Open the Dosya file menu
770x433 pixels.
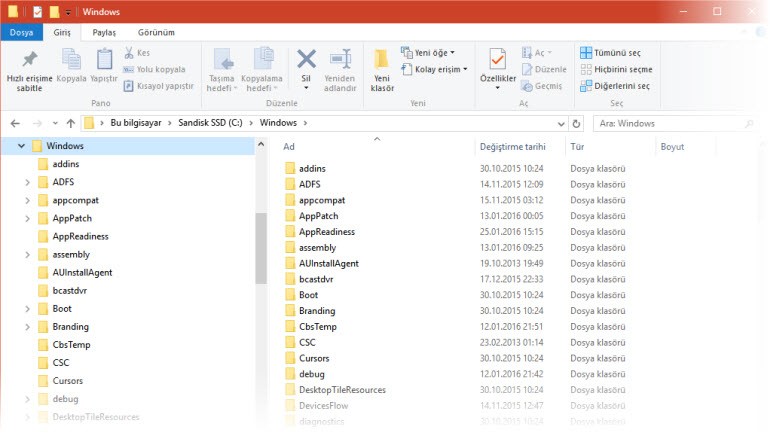21,32
